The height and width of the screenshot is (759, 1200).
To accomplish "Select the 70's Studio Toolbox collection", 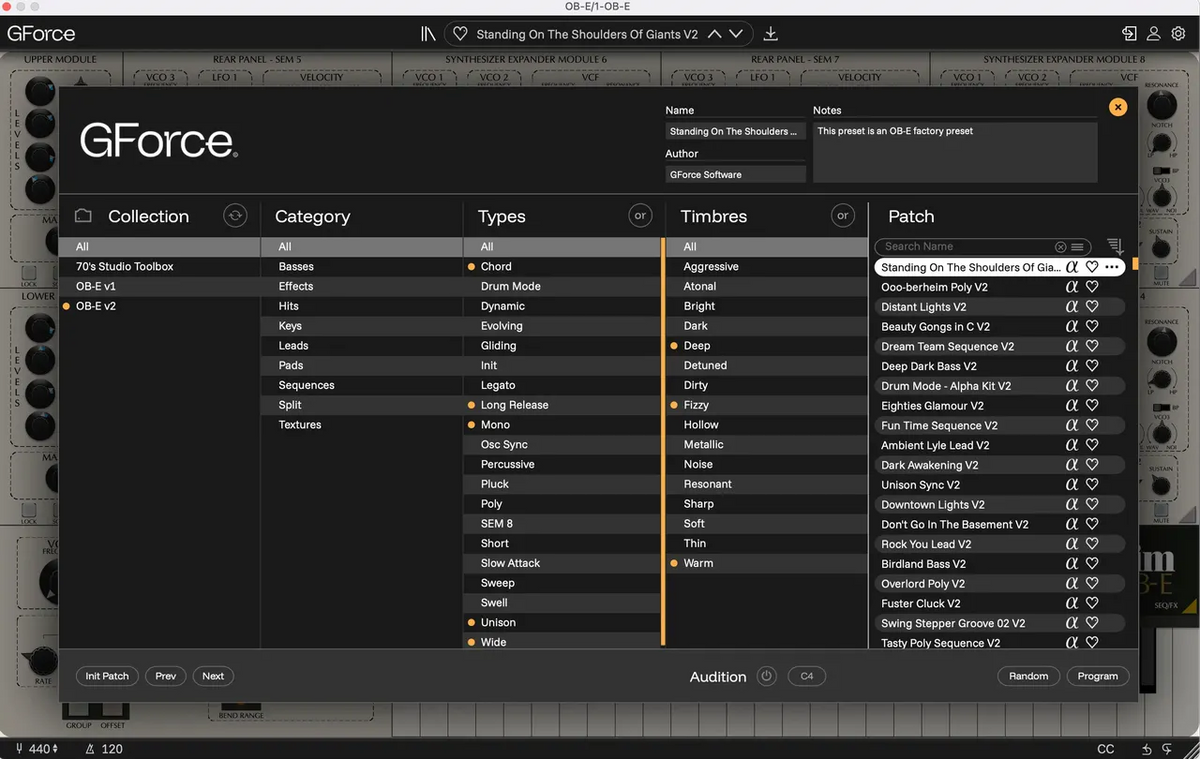I will coord(159,267).
